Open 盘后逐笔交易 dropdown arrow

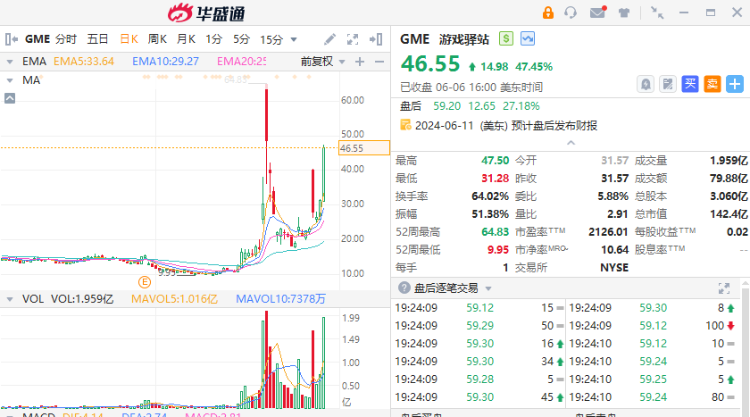pyautogui.click(x=488, y=288)
